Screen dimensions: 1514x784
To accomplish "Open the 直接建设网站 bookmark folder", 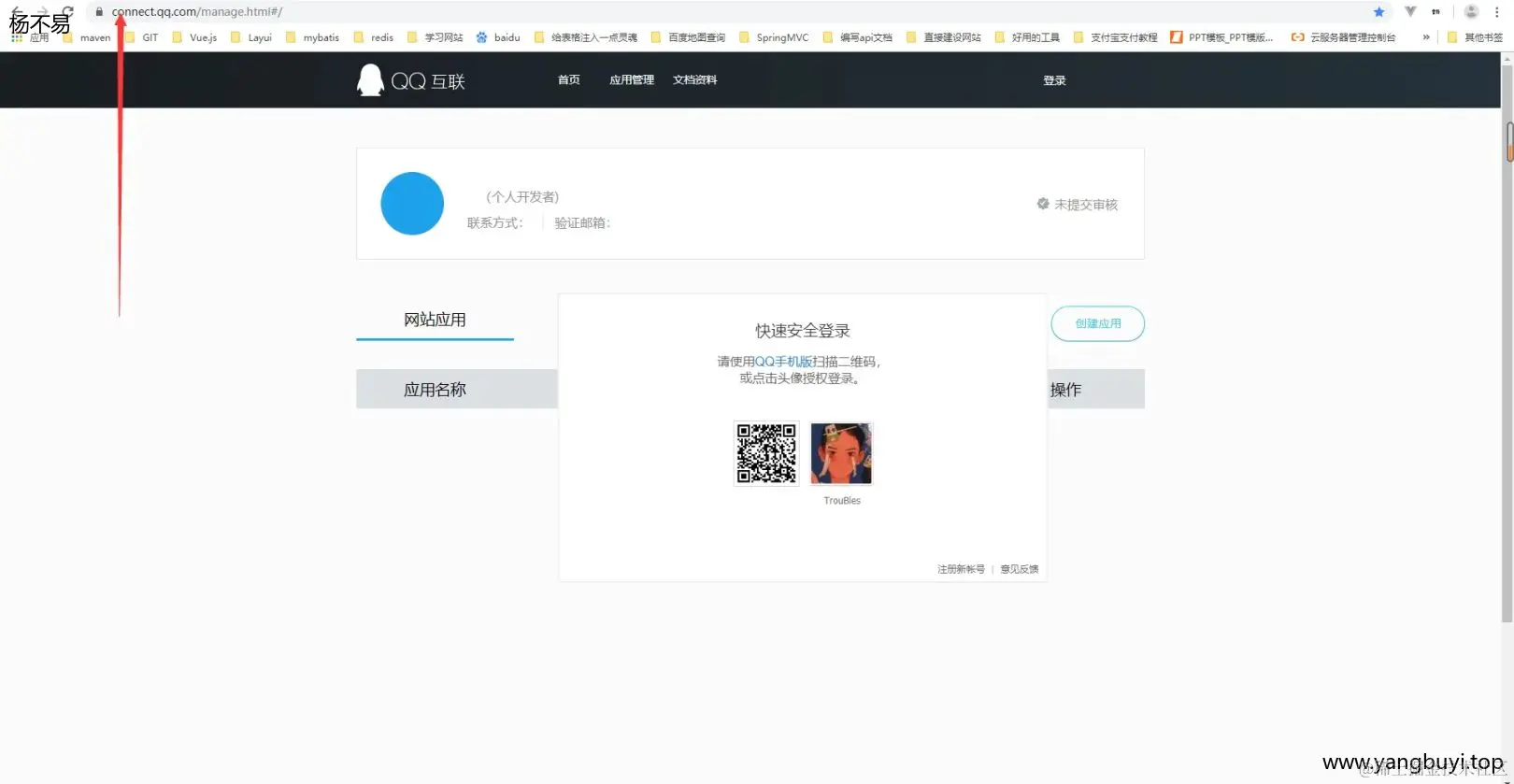I will coord(944,37).
